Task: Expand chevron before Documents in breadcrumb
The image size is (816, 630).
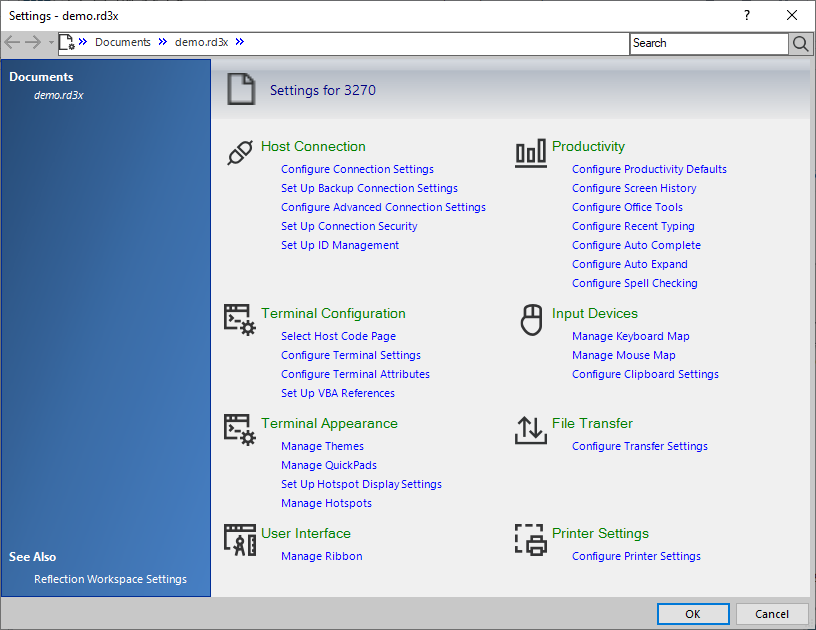Action: pyautogui.click(x=83, y=42)
